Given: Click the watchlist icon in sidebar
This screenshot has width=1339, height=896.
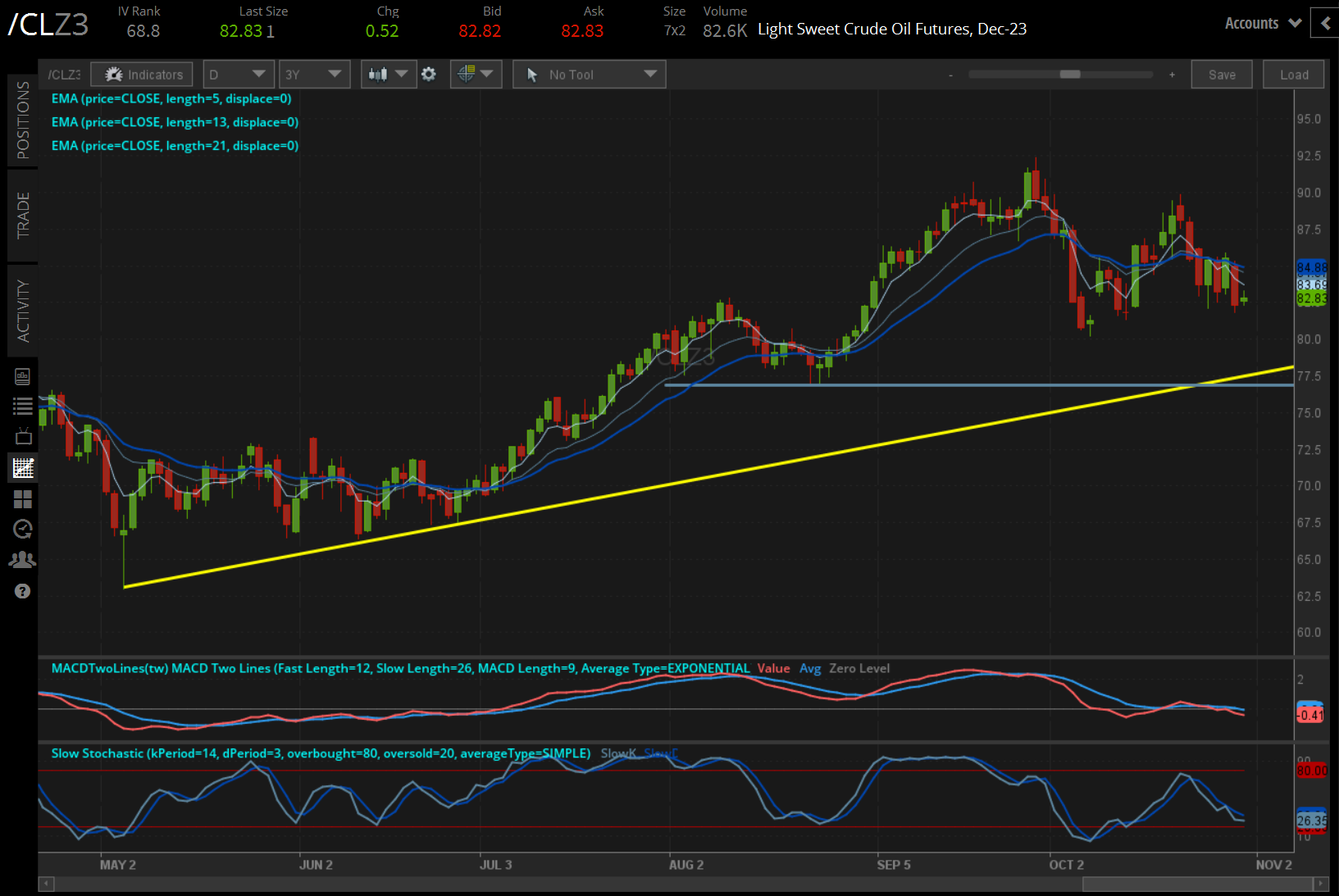Looking at the screenshot, I should pyautogui.click(x=23, y=406).
